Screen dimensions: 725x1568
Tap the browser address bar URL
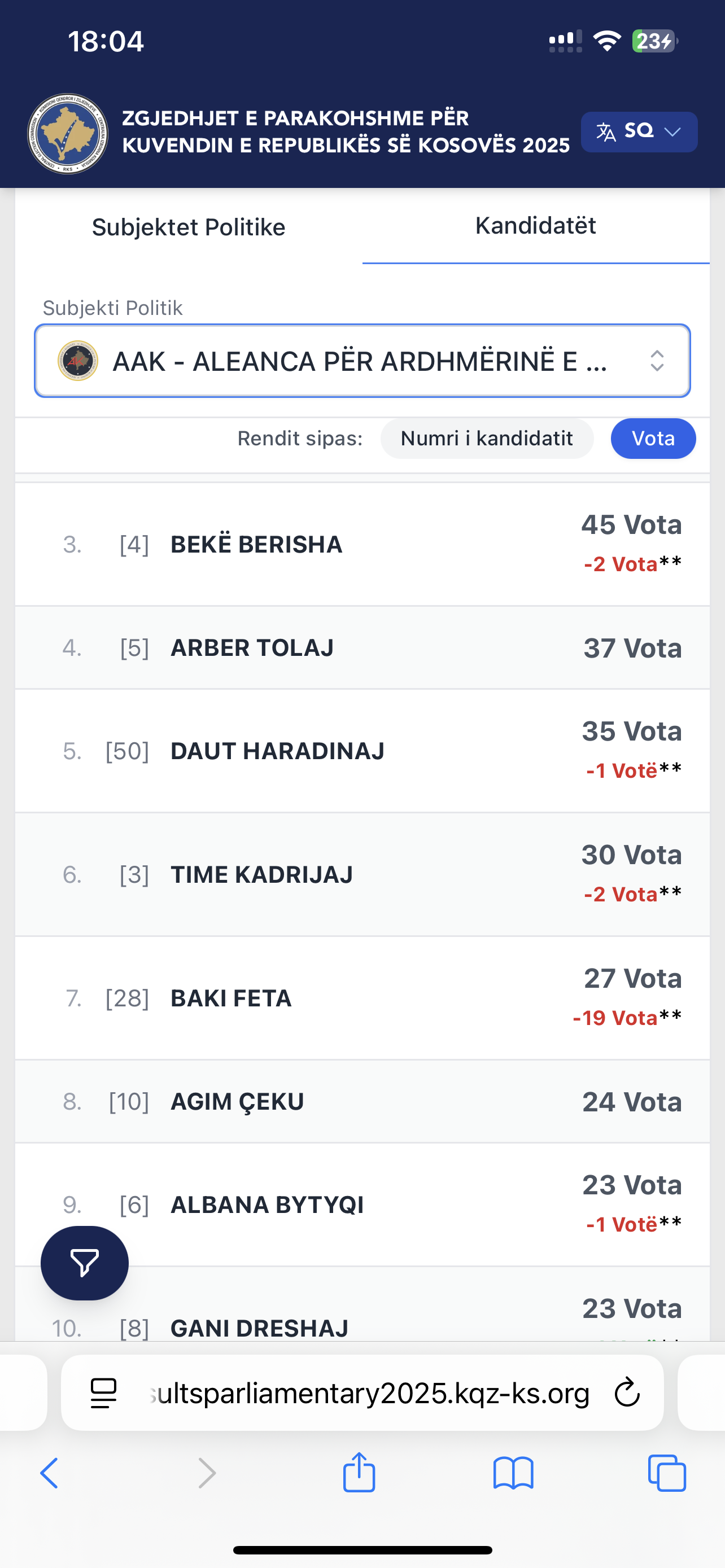369,1392
